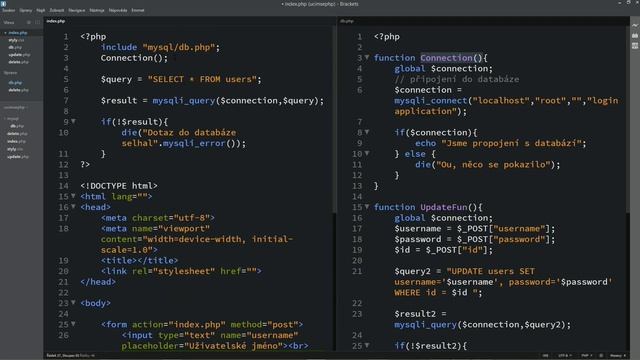Click the placeholder "Uživatelské jméno" attribute
The width and height of the screenshot is (640, 360).
tap(204, 346)
